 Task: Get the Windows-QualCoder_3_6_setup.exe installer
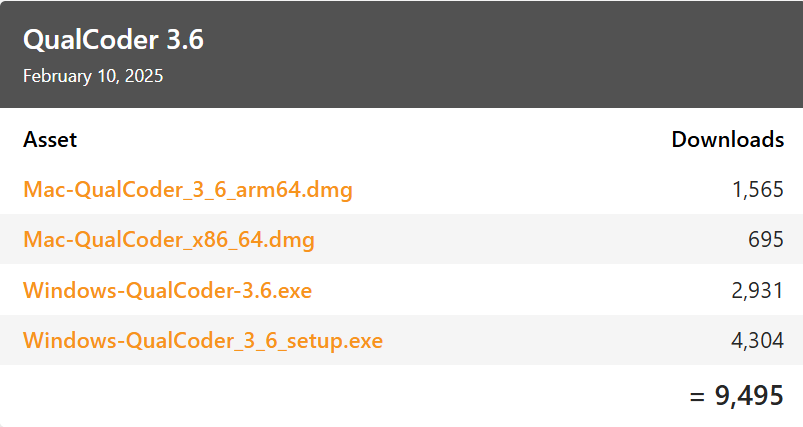(x=202, y=341)
